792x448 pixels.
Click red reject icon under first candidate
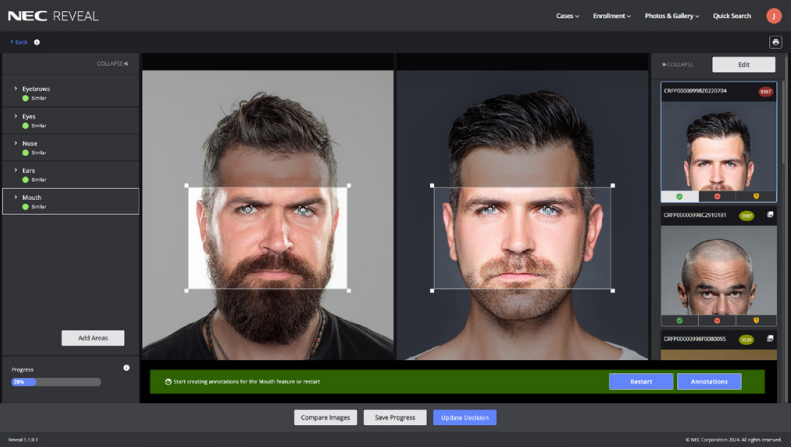point(718,196)
